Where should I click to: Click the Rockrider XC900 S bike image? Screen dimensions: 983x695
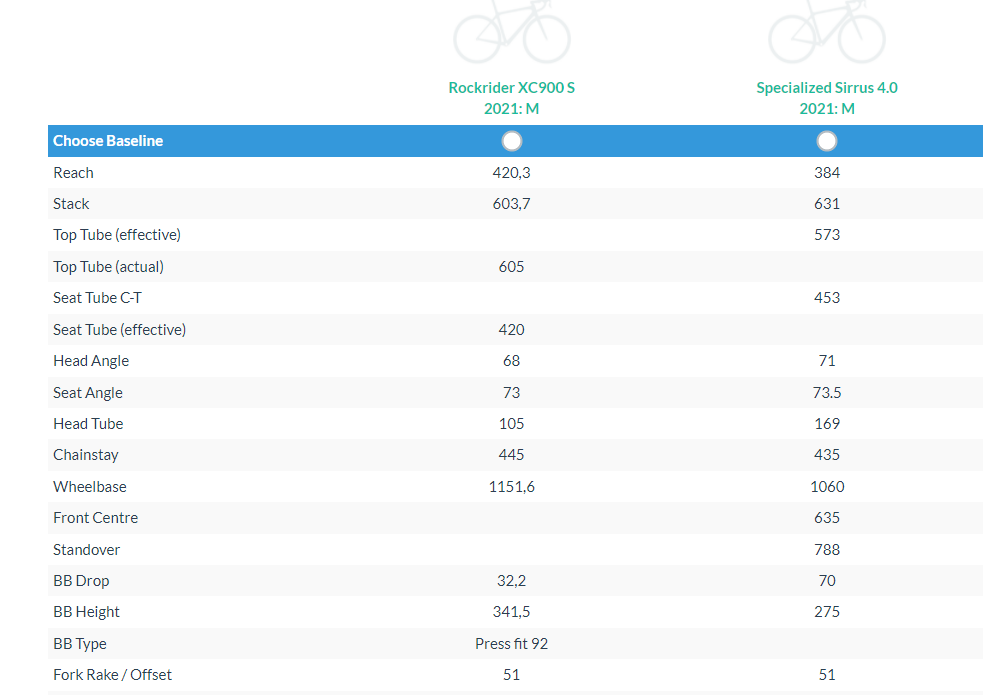coord(512,31)
